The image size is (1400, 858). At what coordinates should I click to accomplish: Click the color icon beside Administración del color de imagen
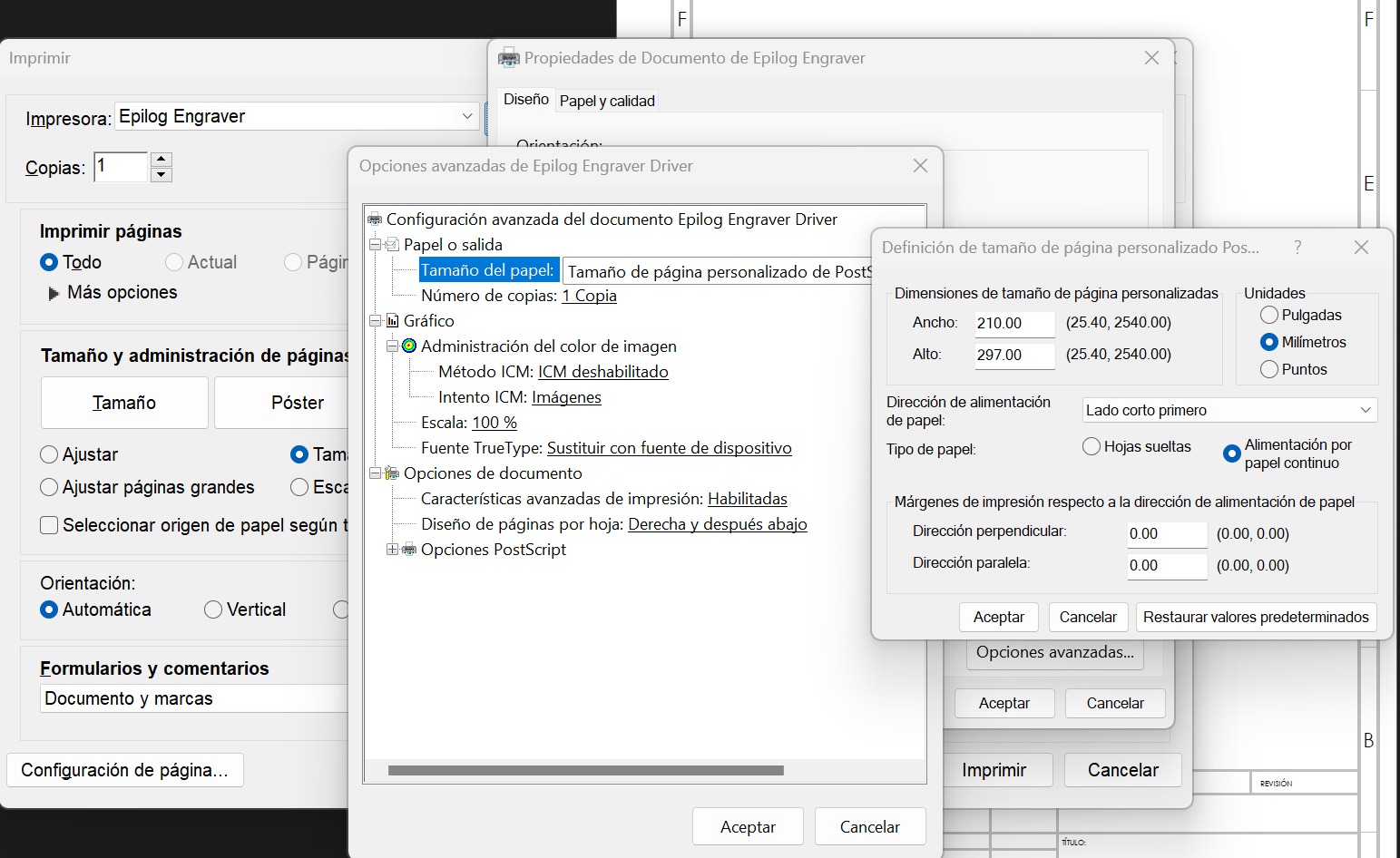[409, 346]
